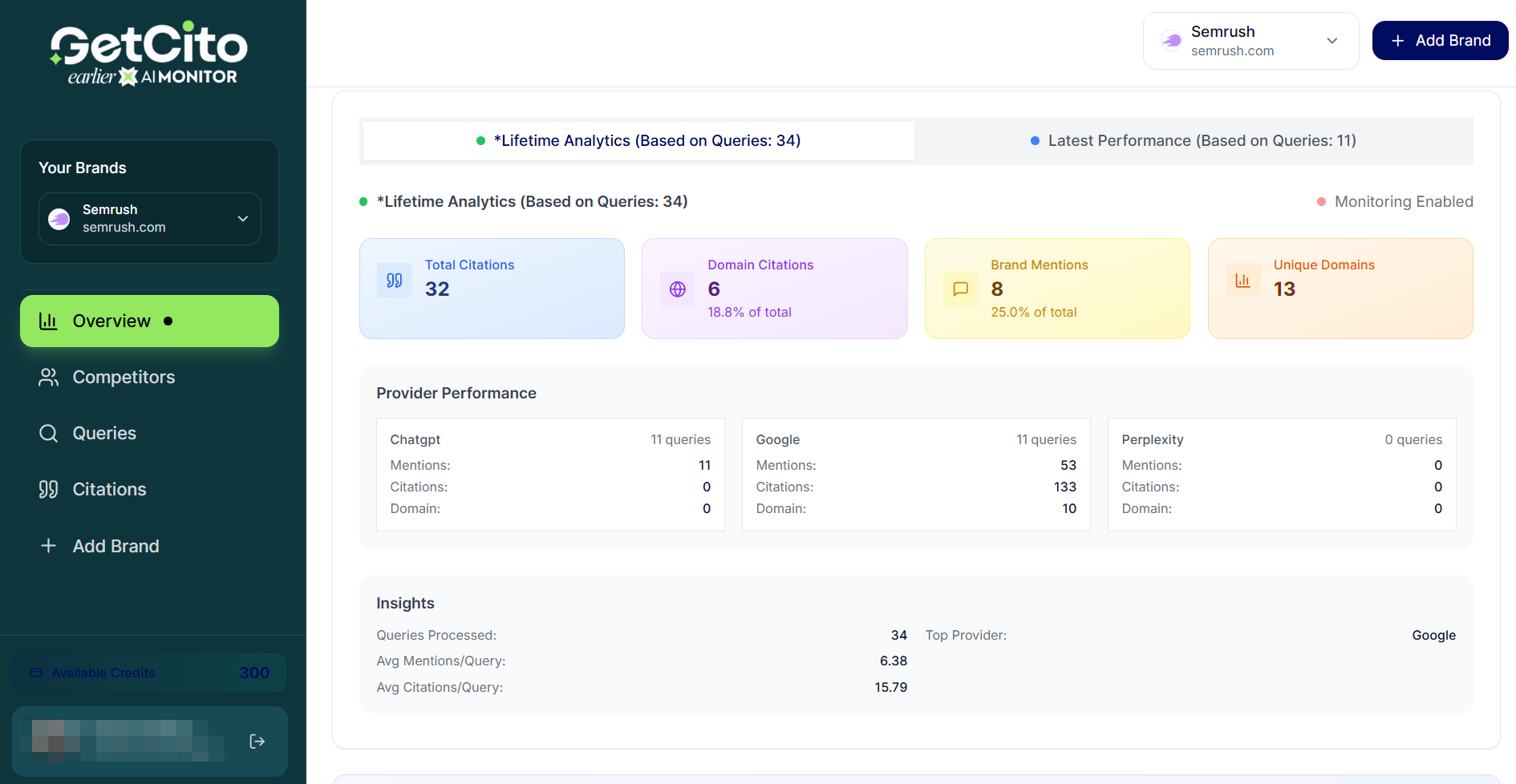
Task: Click Google Domain value 10
Action: 1069,509
